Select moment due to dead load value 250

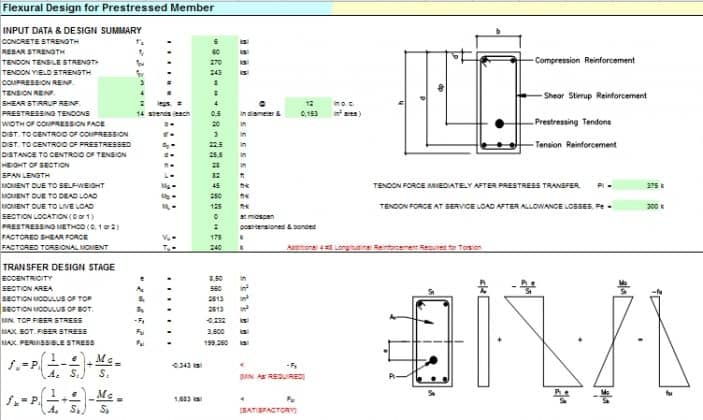tap(215, 196)
